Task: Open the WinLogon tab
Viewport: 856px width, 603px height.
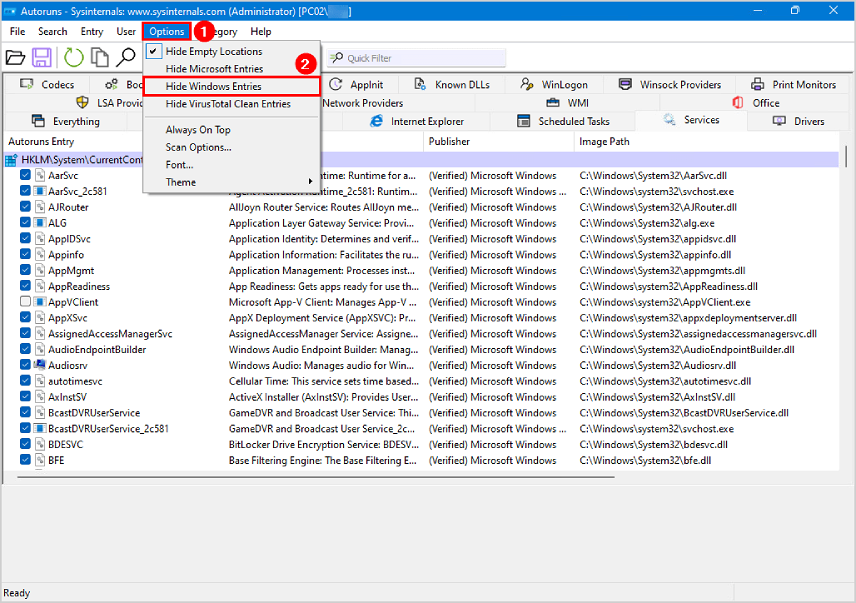Action: point(554,85)
